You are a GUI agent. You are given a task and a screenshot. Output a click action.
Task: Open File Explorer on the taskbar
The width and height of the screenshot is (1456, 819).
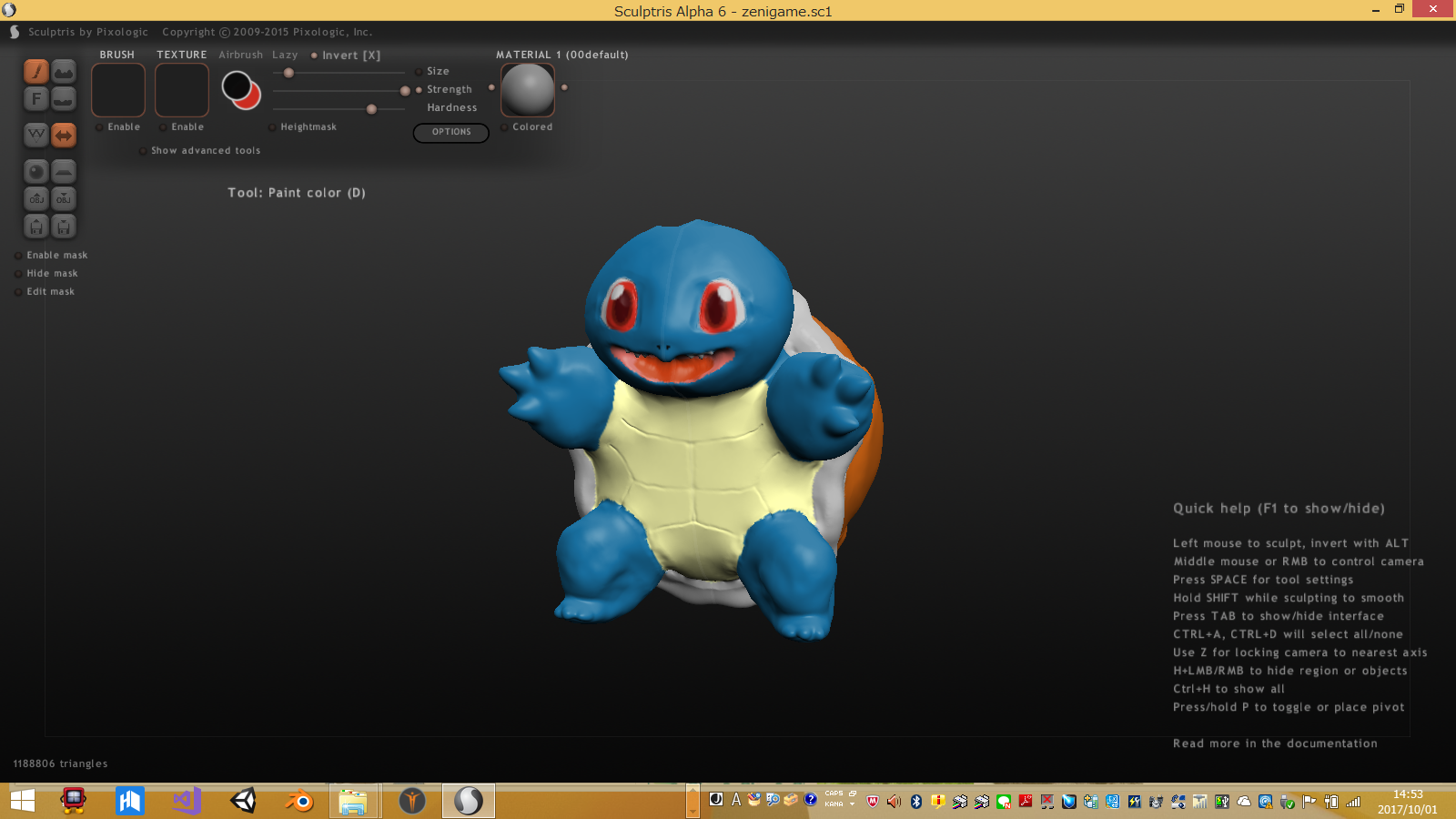[x=353, y=801]
